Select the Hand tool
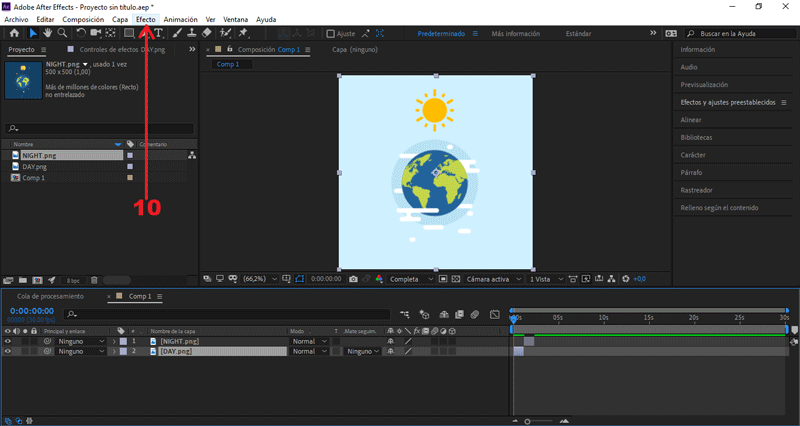 click(47, 33)
